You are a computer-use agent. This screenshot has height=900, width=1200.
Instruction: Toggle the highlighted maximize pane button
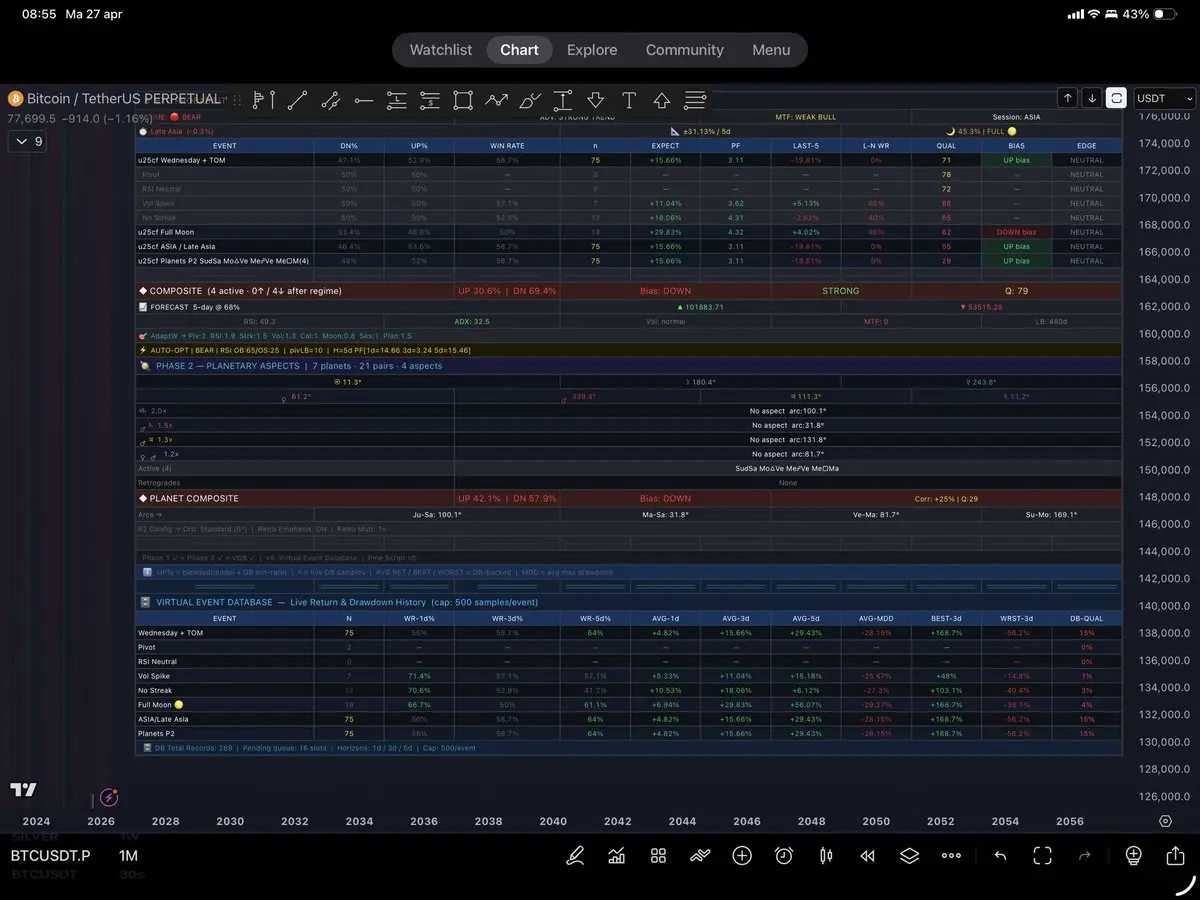(x=1116, y=98)
